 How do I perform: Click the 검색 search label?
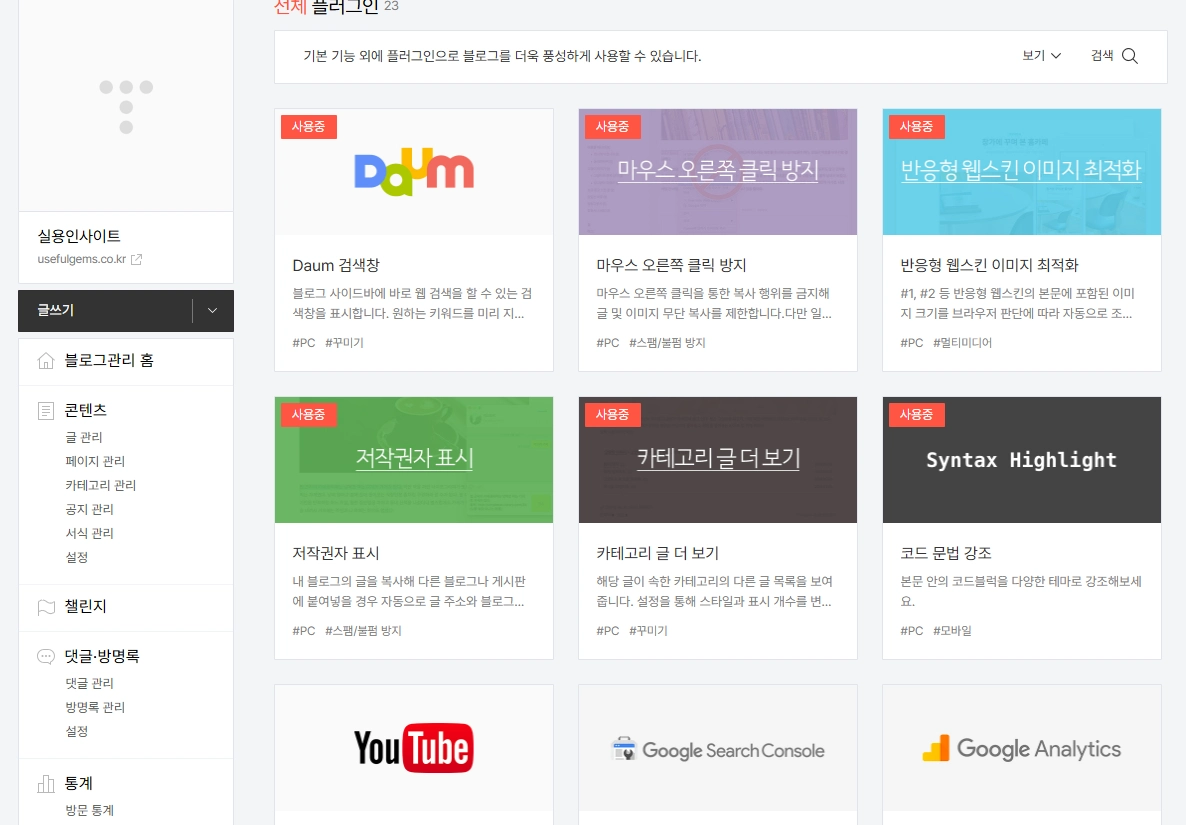point(1102,56)
